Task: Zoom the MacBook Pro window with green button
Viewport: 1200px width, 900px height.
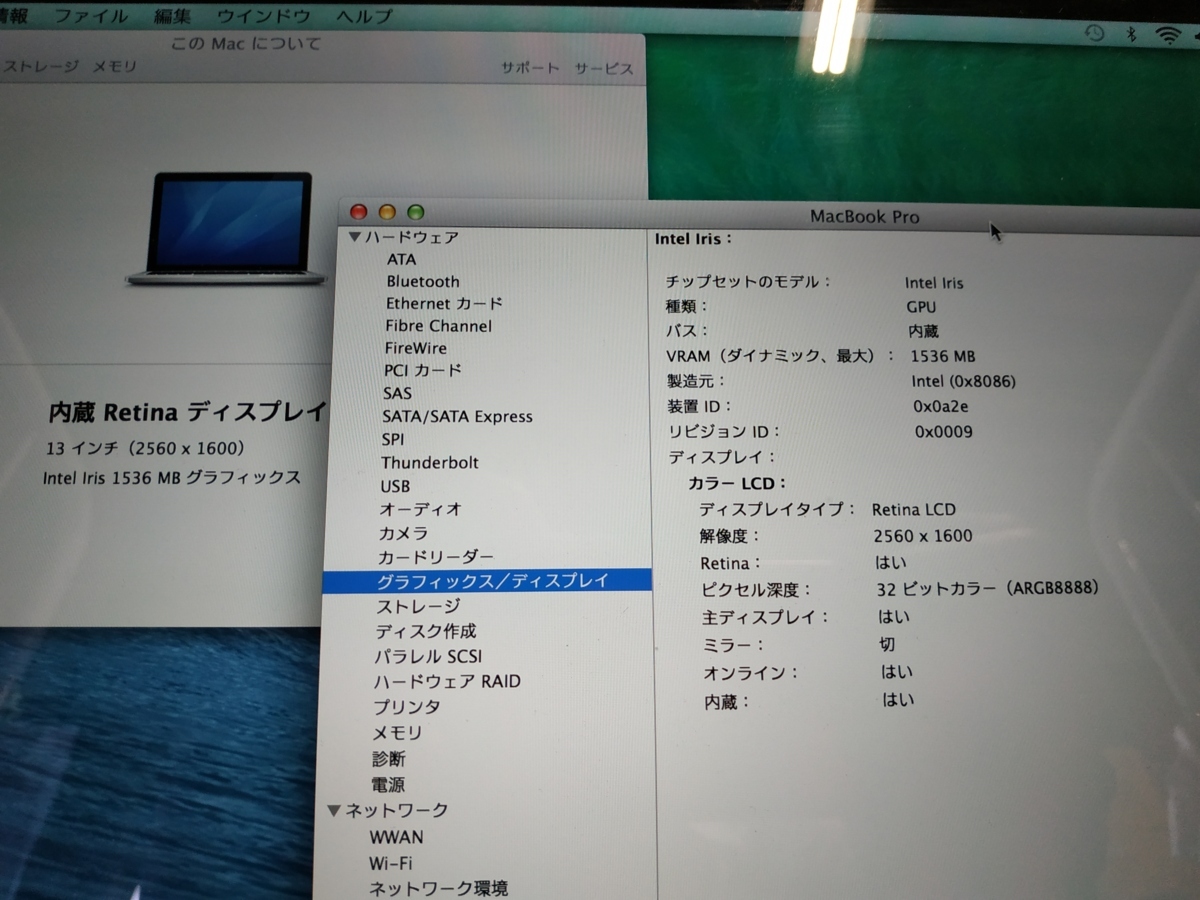Action: [415, 212]
